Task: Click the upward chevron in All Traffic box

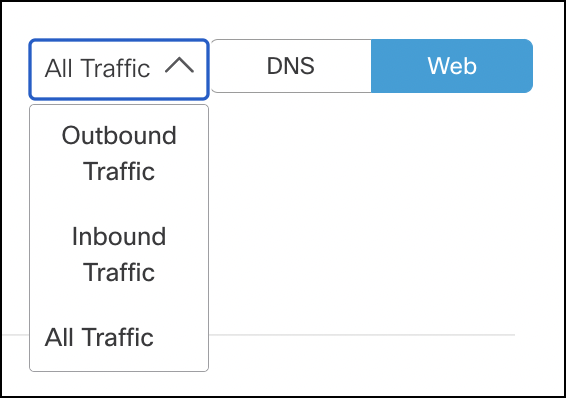Action: click(179, 66)
